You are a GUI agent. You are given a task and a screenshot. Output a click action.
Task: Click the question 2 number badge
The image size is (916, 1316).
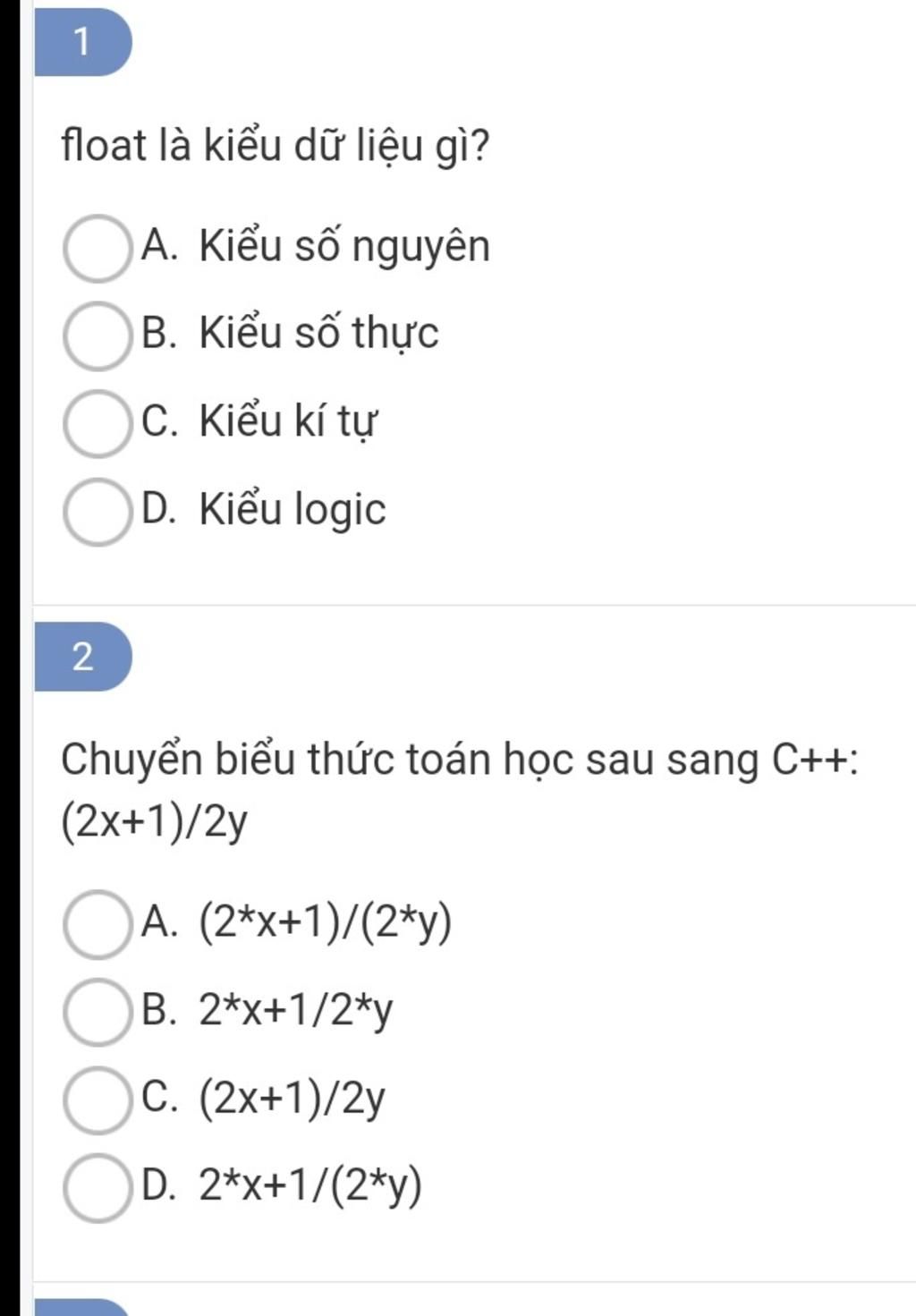[x=82, y=657]
